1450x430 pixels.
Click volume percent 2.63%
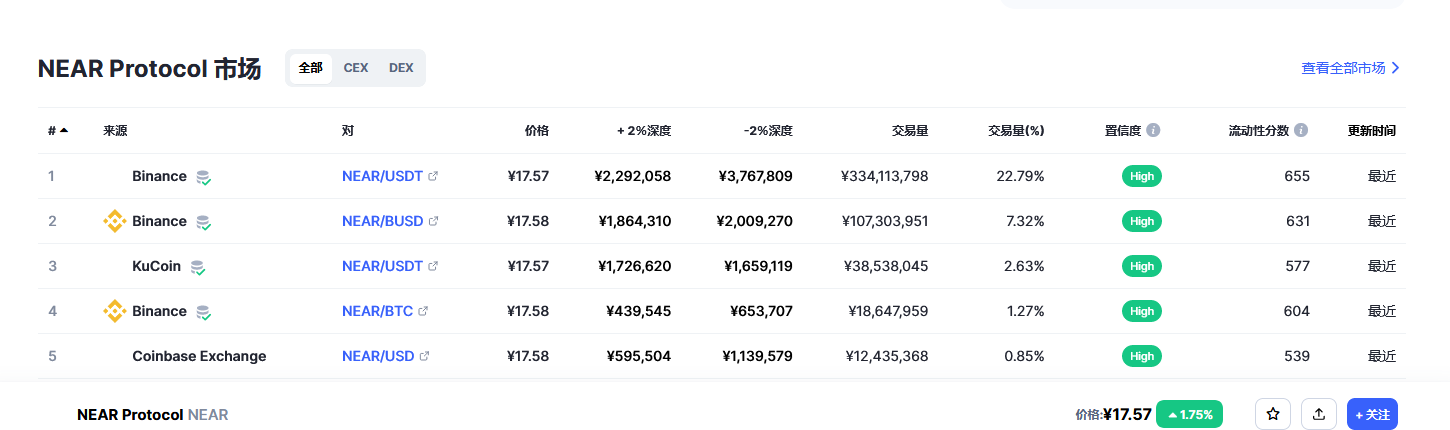pos(1024,266)
